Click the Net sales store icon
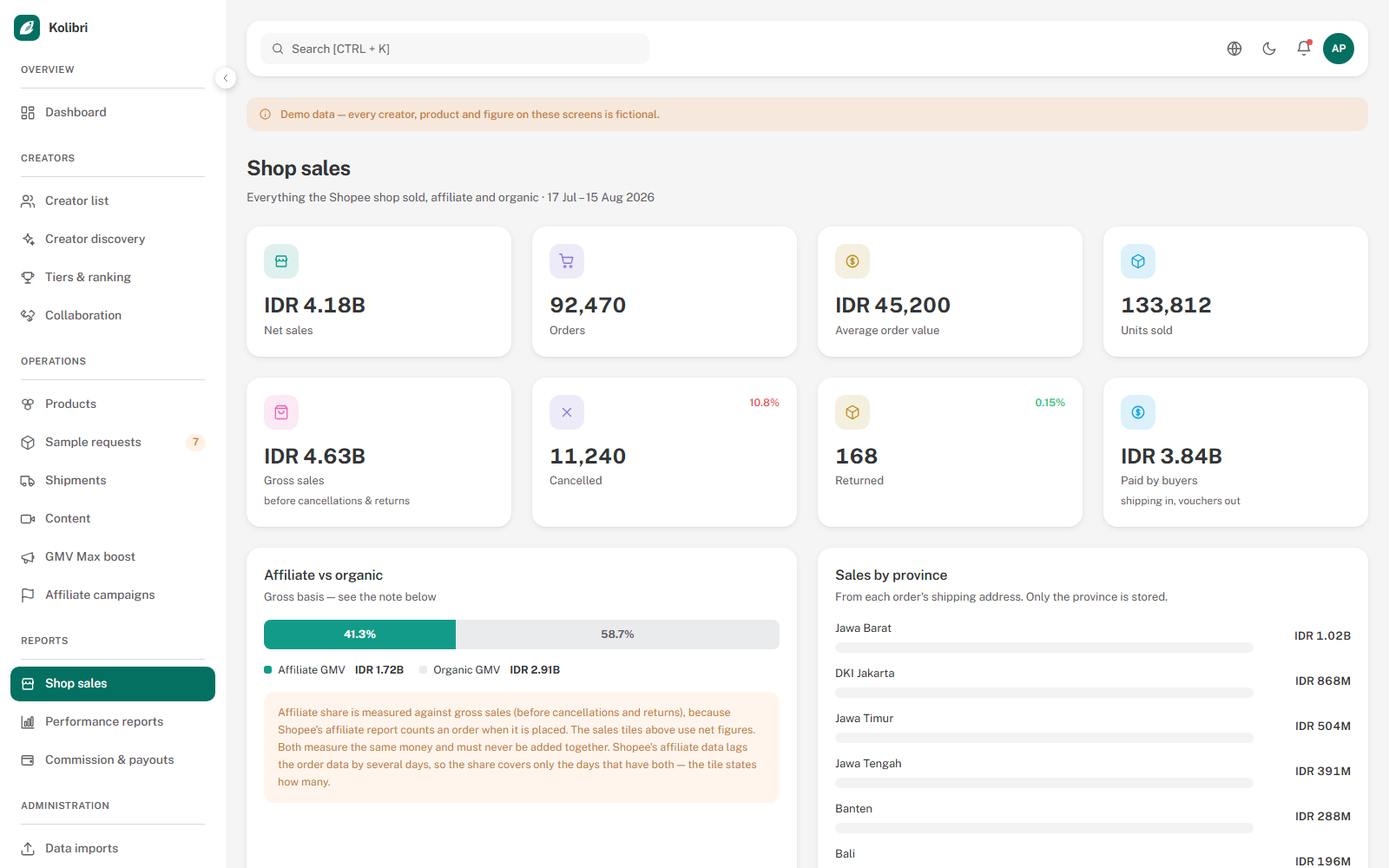Viewport: 1389px width, 868px height. click(281, 261)
